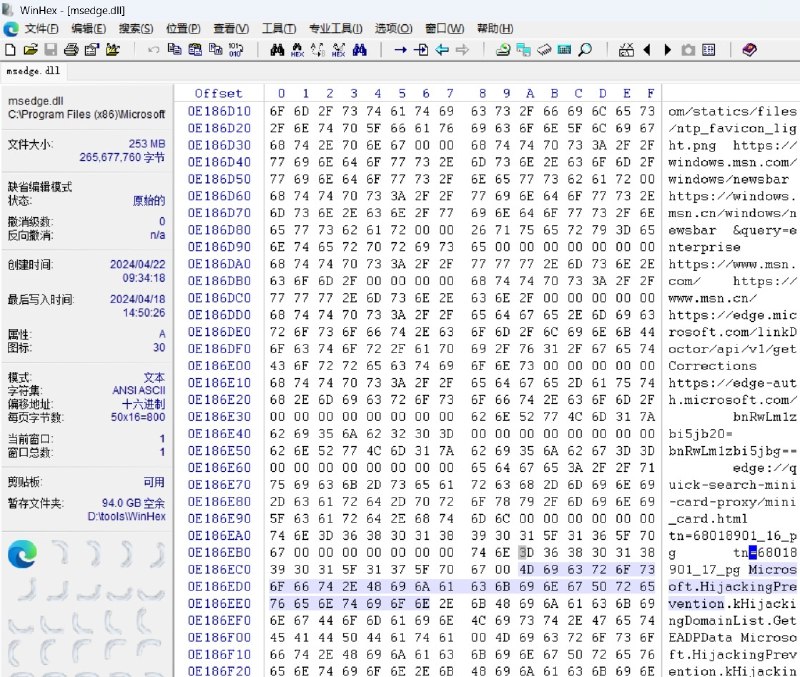
Task: Click the 十六进制 offset mode value
Action: coord(144,404)
